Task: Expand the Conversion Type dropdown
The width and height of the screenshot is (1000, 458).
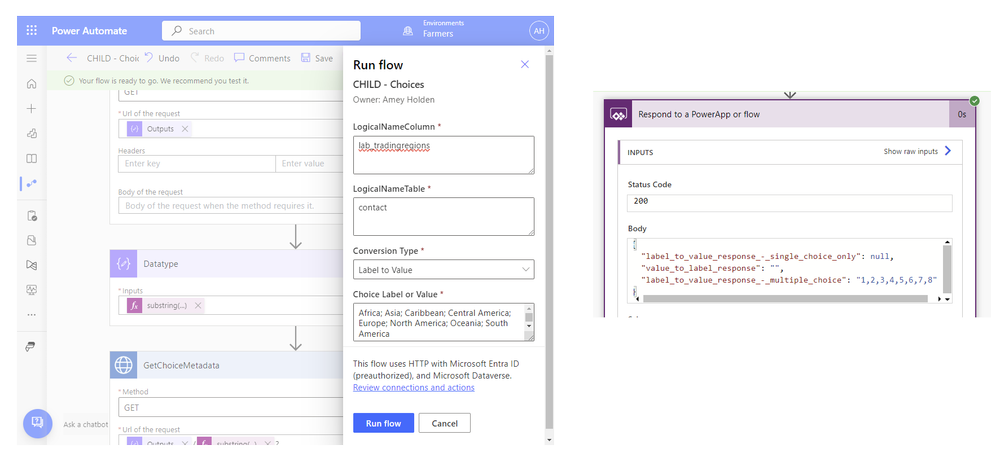Action: click(x=444, y=270)
